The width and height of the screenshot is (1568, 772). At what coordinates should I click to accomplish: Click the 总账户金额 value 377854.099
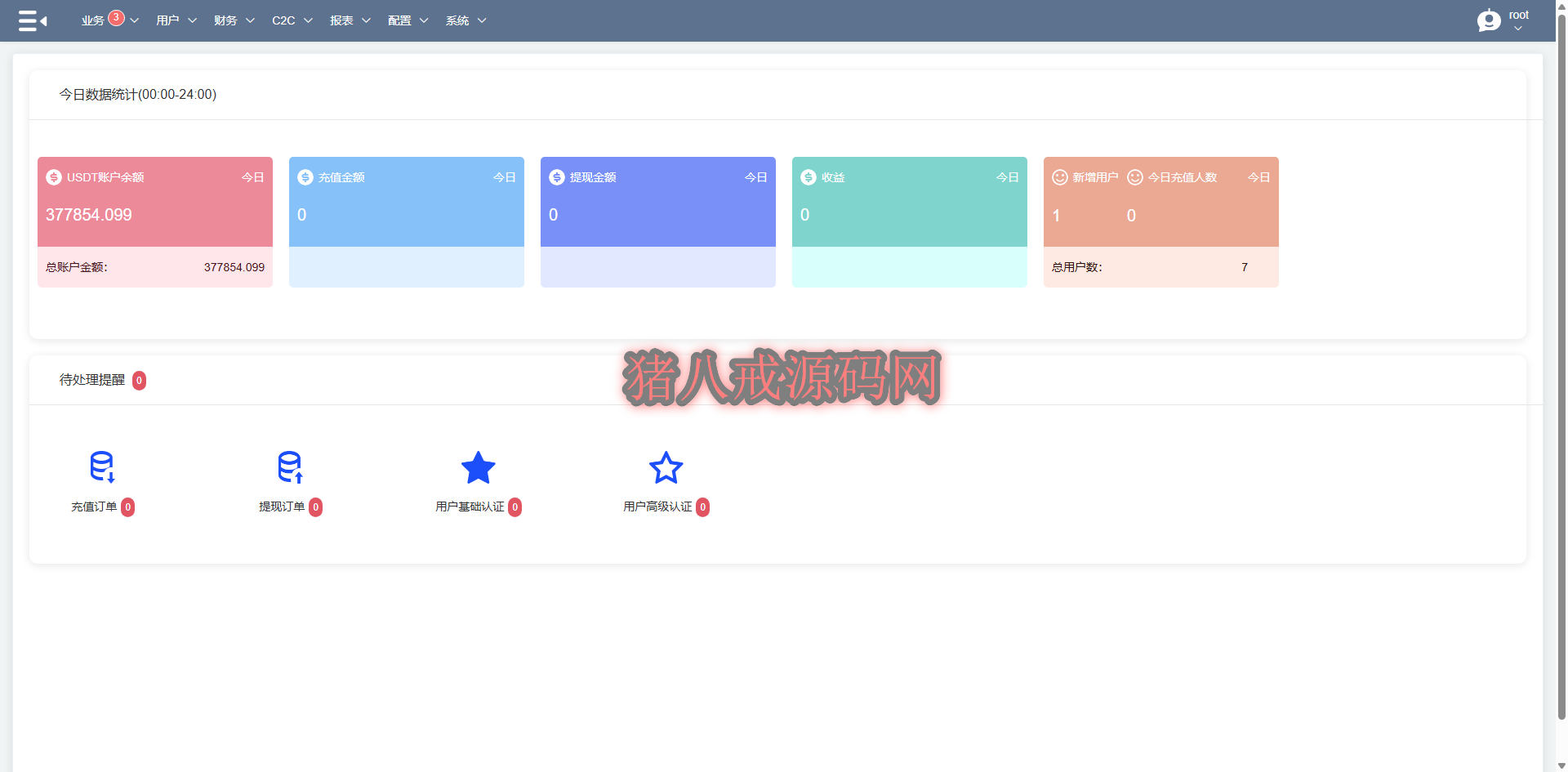(234, 267)
